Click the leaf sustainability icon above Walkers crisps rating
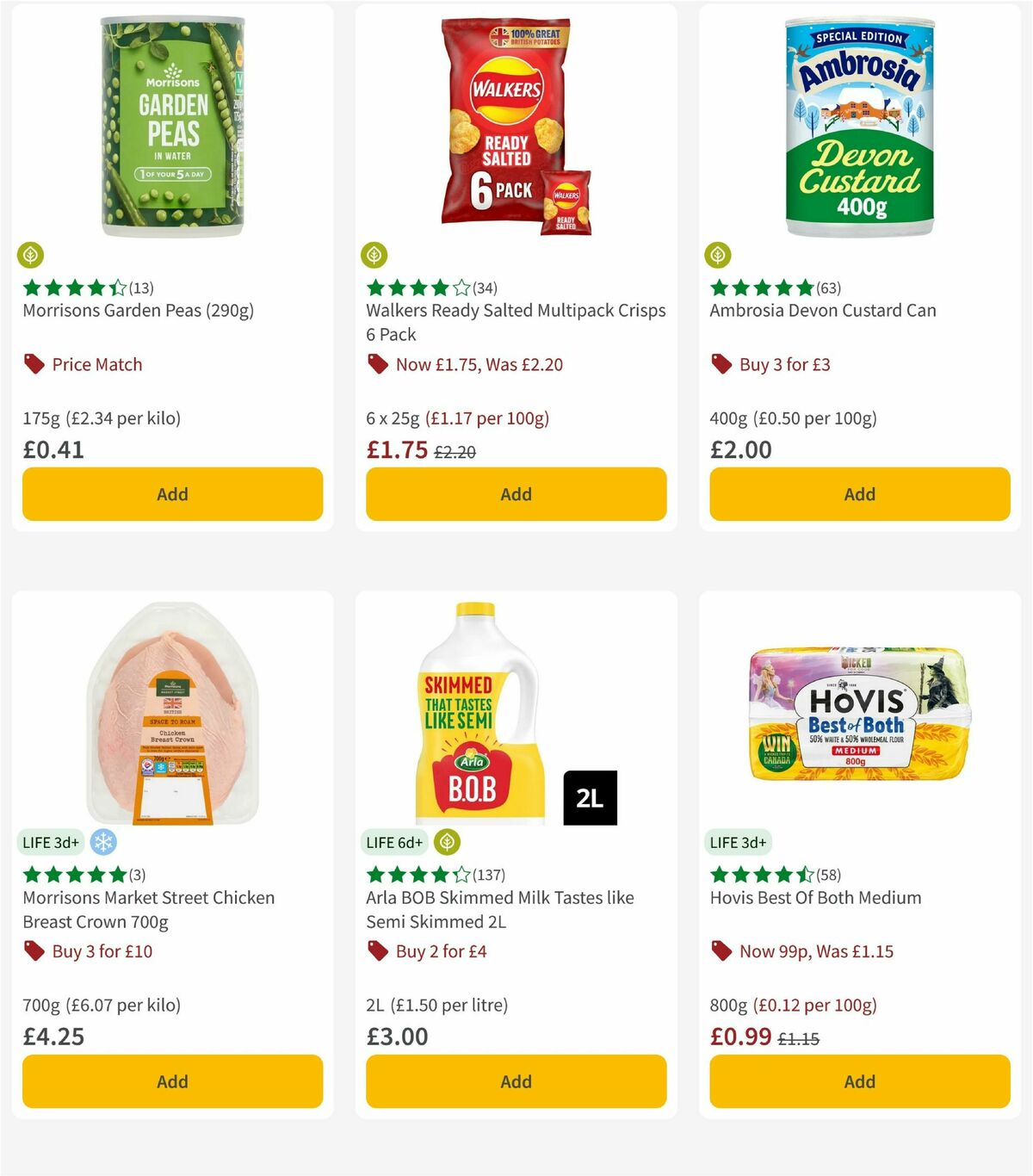1033x1176 pixels. click(x=374, y=256)
